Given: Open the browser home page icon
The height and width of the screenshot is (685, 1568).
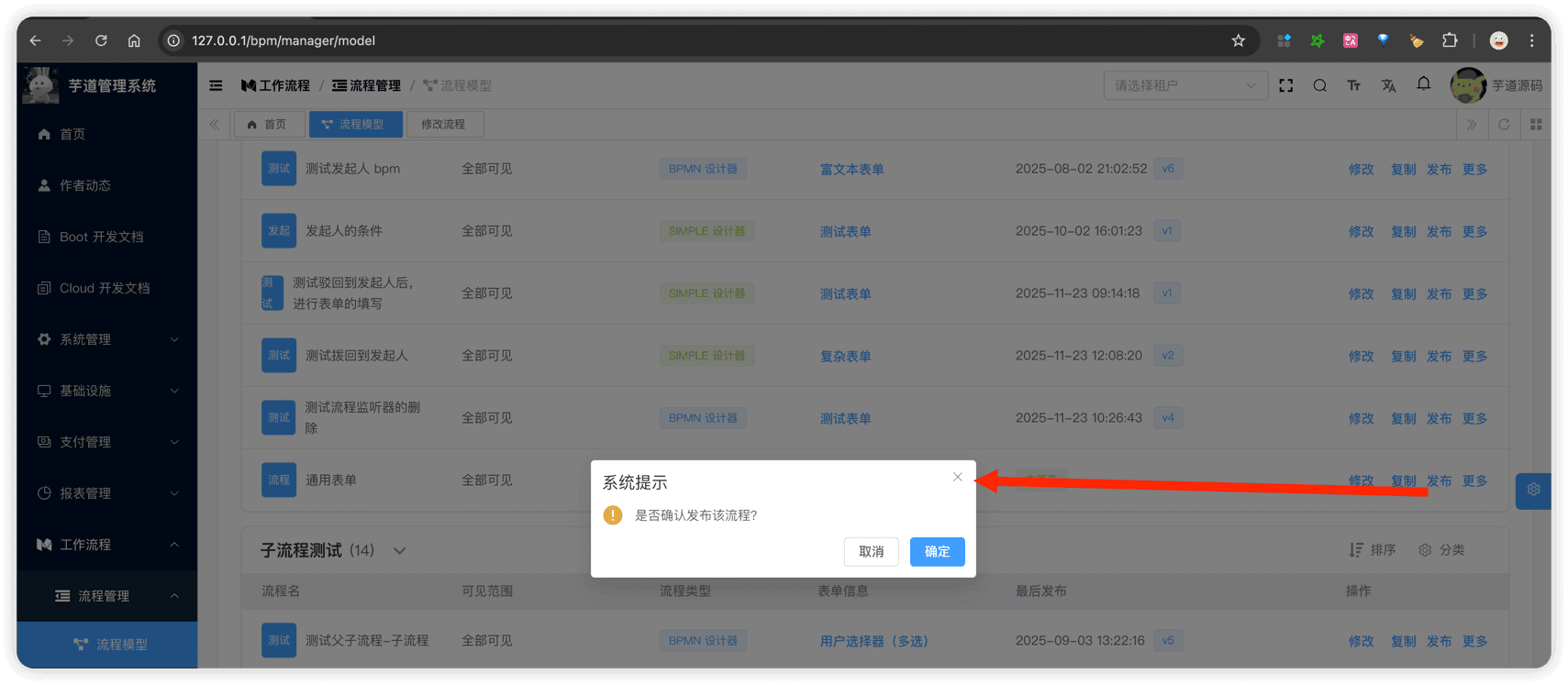Looking at the screenshot, I should [134, 40].
